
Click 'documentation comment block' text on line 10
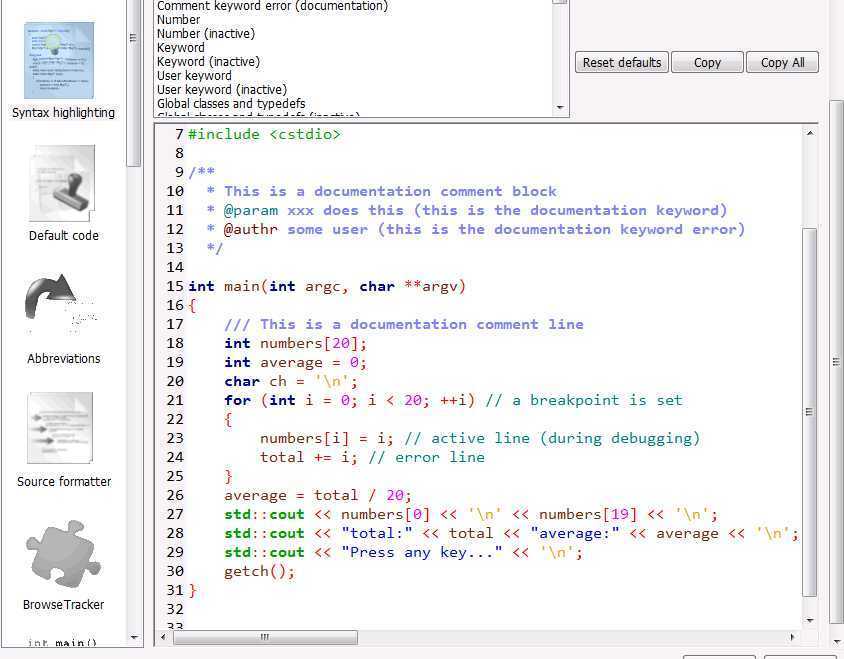coord(435,191)
